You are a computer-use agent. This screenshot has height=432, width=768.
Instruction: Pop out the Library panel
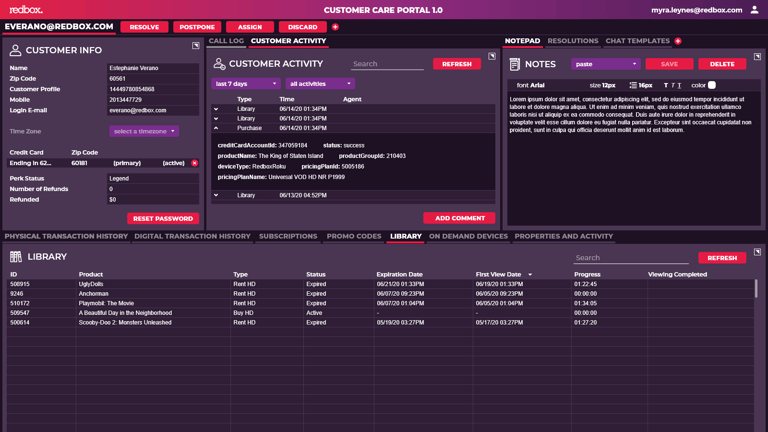(757, 252)
